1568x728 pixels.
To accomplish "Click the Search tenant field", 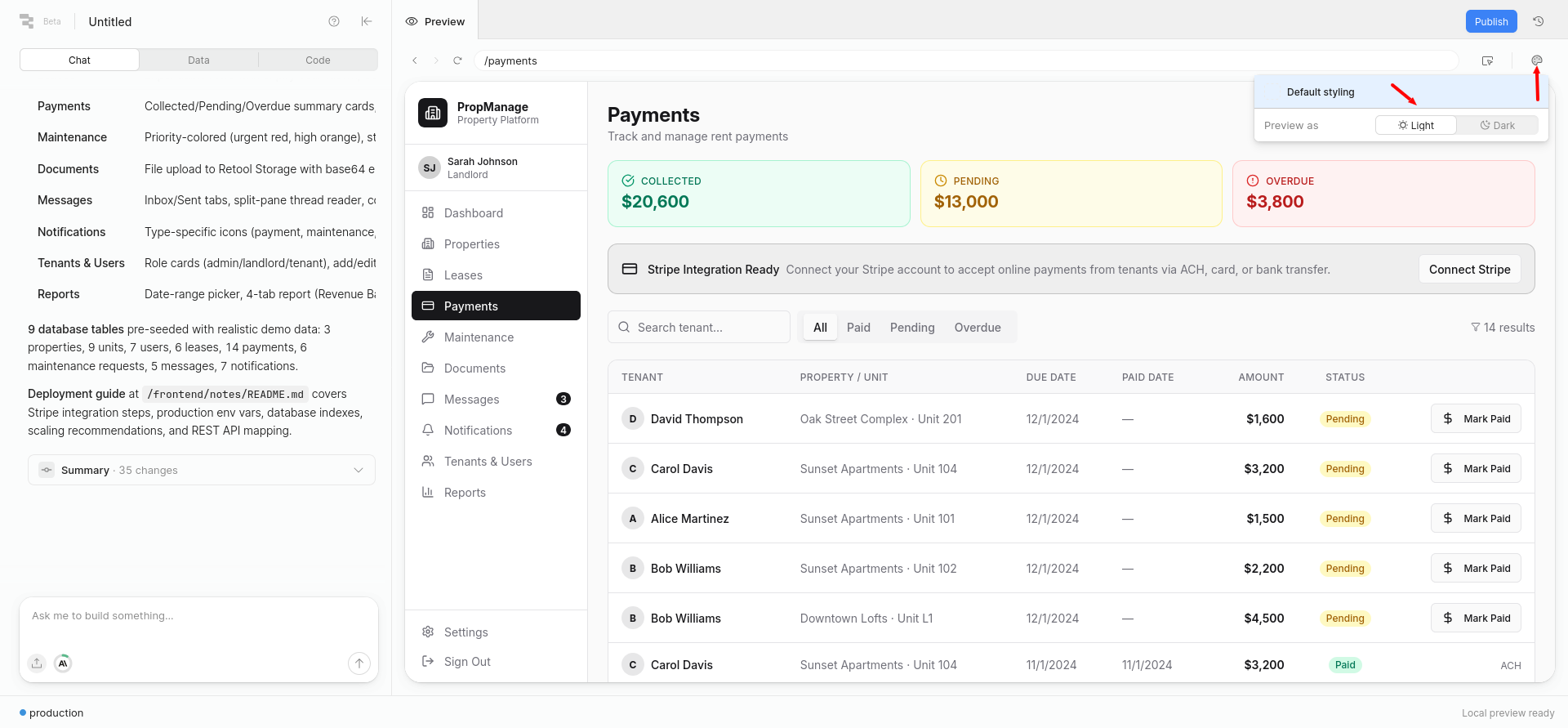I will click(x=699, y=327).
